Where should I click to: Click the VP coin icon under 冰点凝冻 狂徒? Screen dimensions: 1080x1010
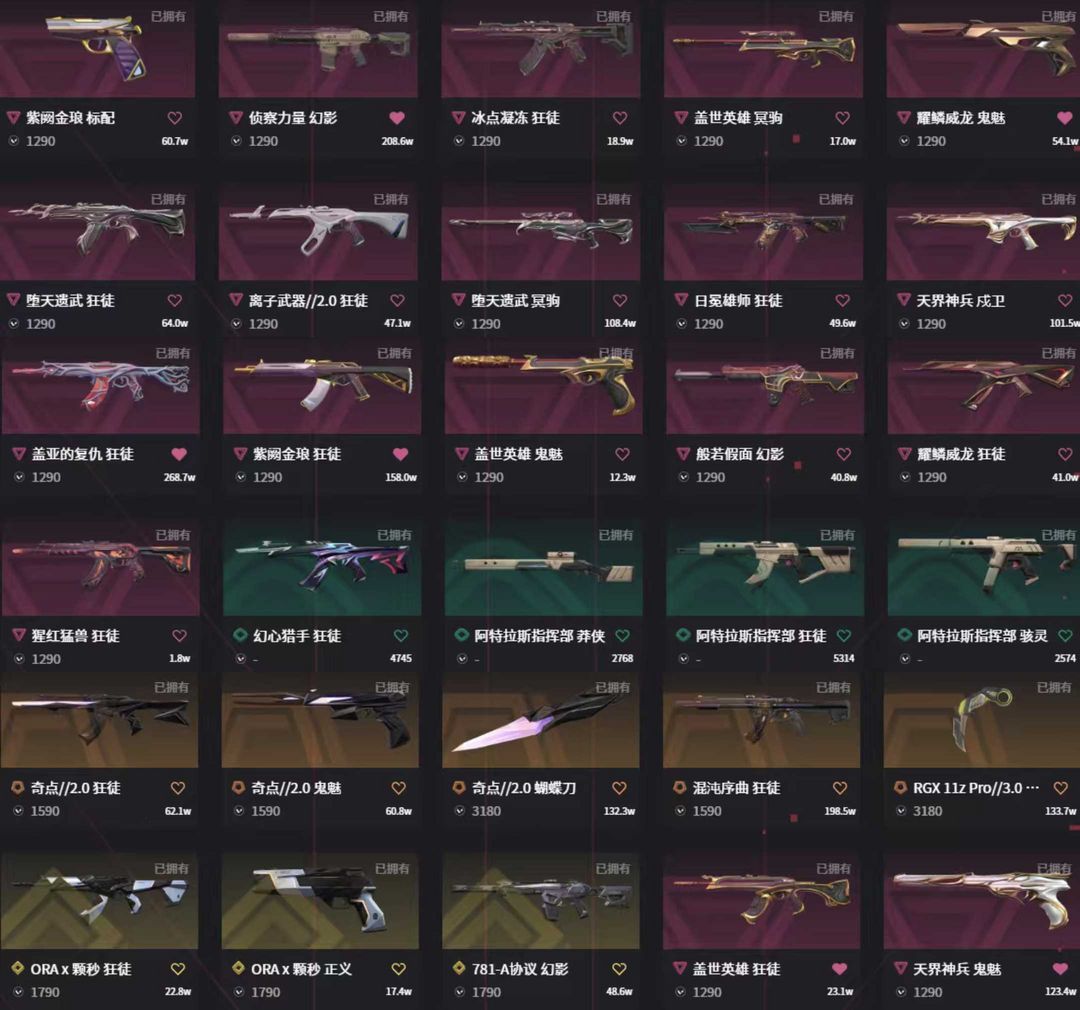(459, 141)
